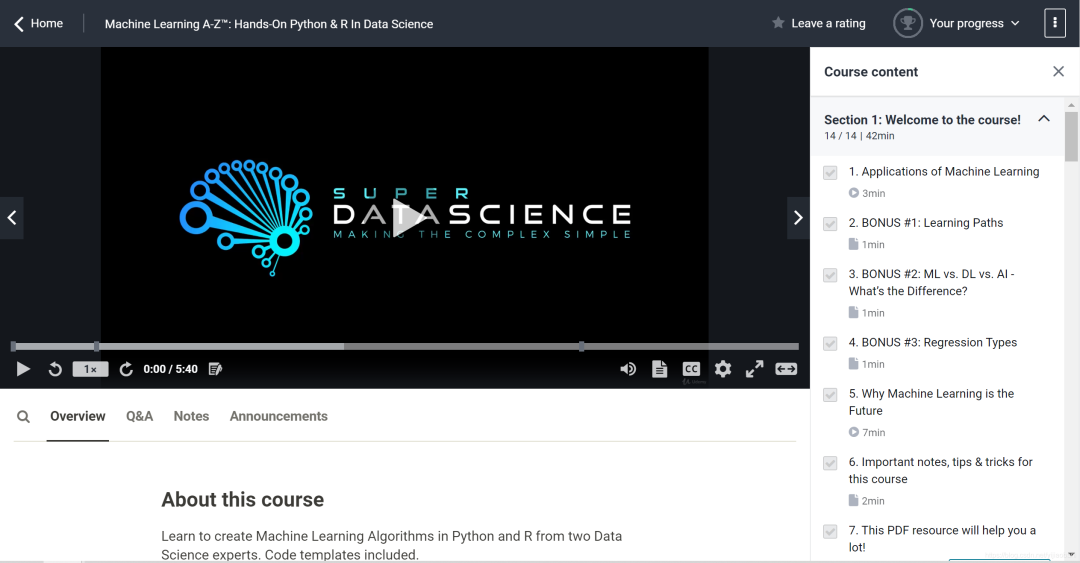Switch to the Announcements tab
Screen dimensions: 1080x563
click(278, 416)
